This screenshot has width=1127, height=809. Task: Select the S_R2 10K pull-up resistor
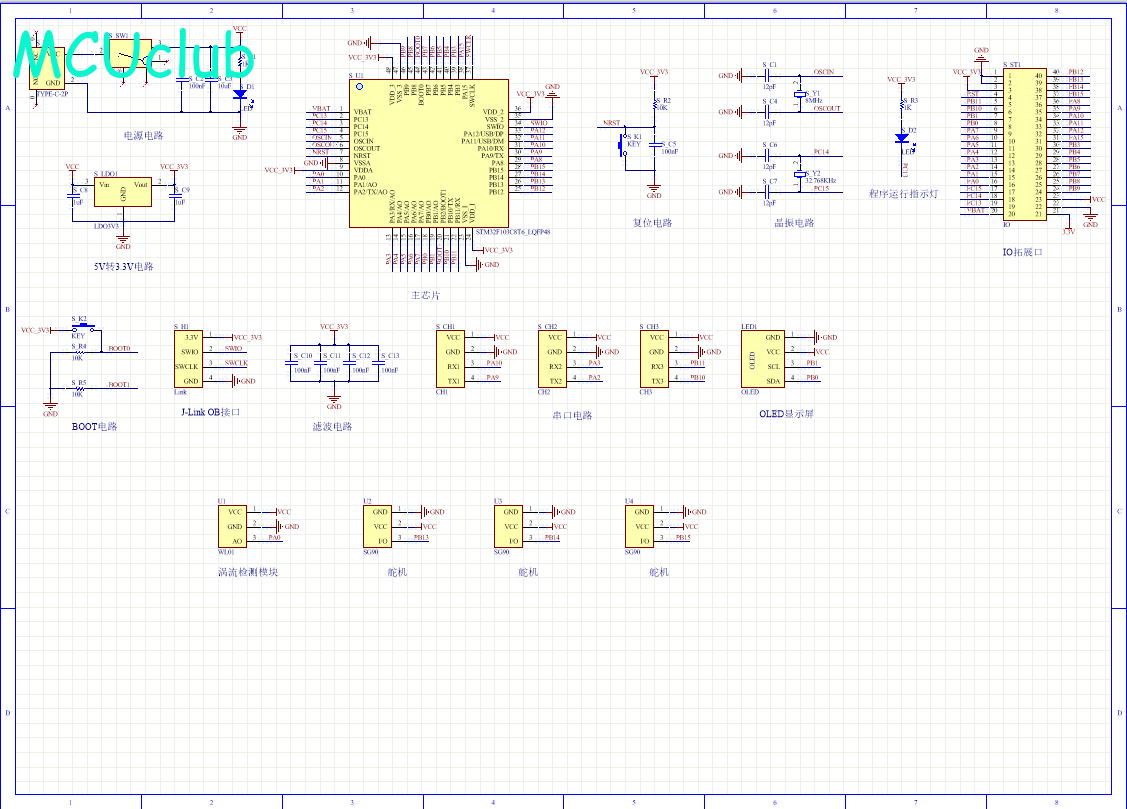coord(655,104)
